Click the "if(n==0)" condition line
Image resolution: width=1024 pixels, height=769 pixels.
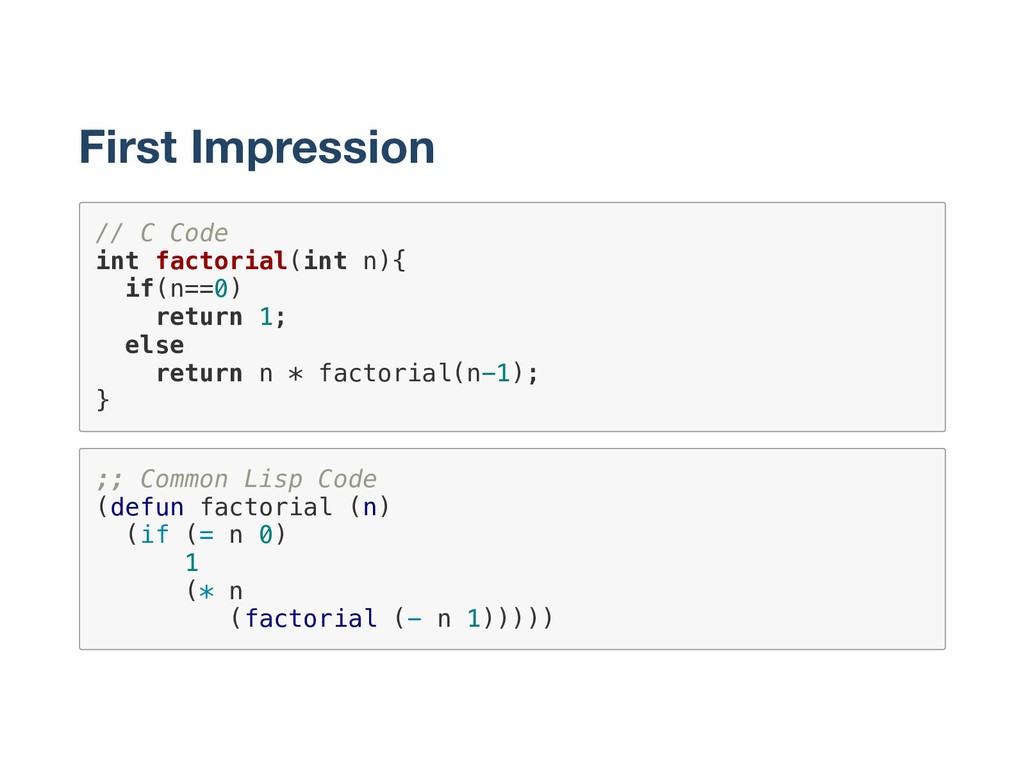(x=183, y=289)
